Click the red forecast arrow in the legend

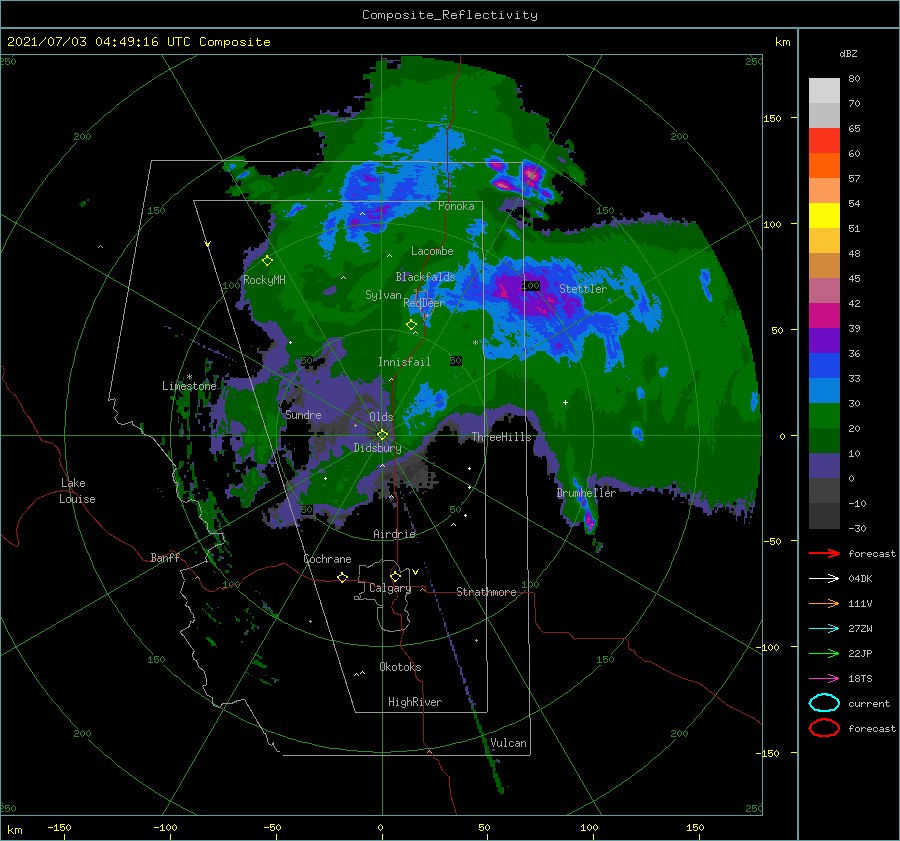(x=824, y=553)
